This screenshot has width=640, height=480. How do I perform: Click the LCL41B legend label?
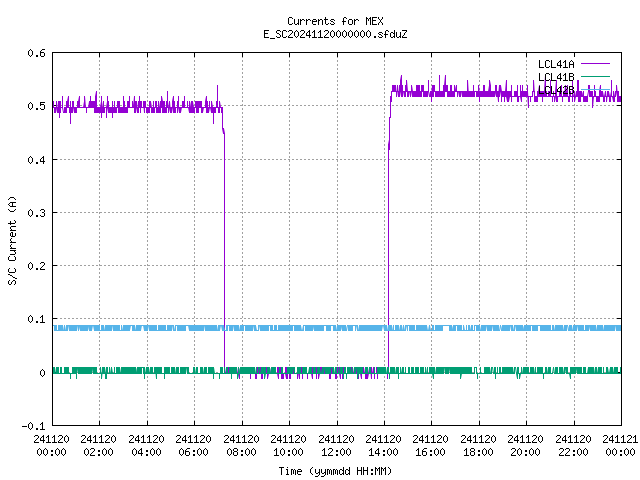556,77
